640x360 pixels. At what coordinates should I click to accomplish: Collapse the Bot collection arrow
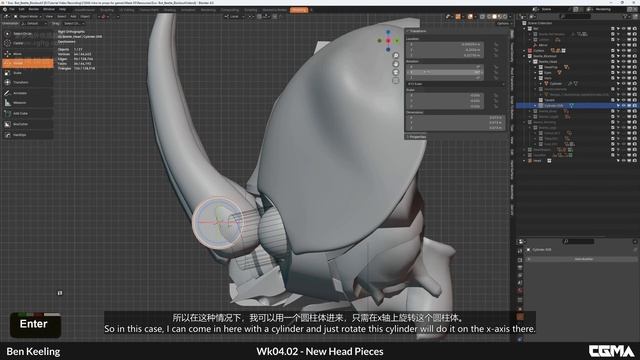[x=525, y=29]
